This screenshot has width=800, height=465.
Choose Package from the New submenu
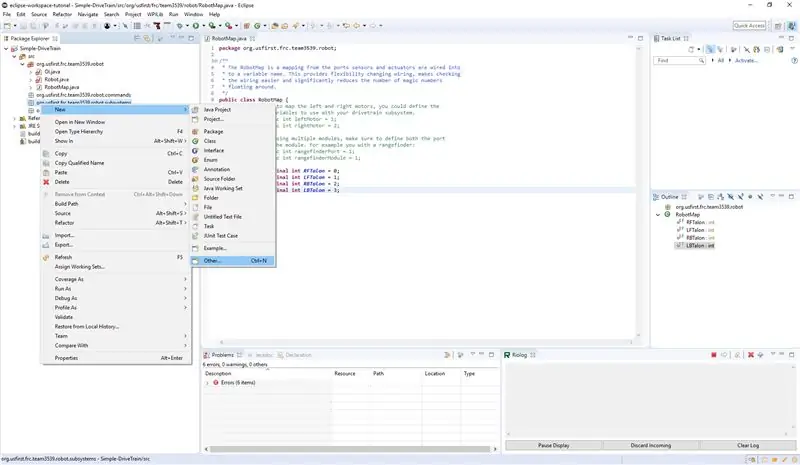pyautogui.click(x=233, y=132)
